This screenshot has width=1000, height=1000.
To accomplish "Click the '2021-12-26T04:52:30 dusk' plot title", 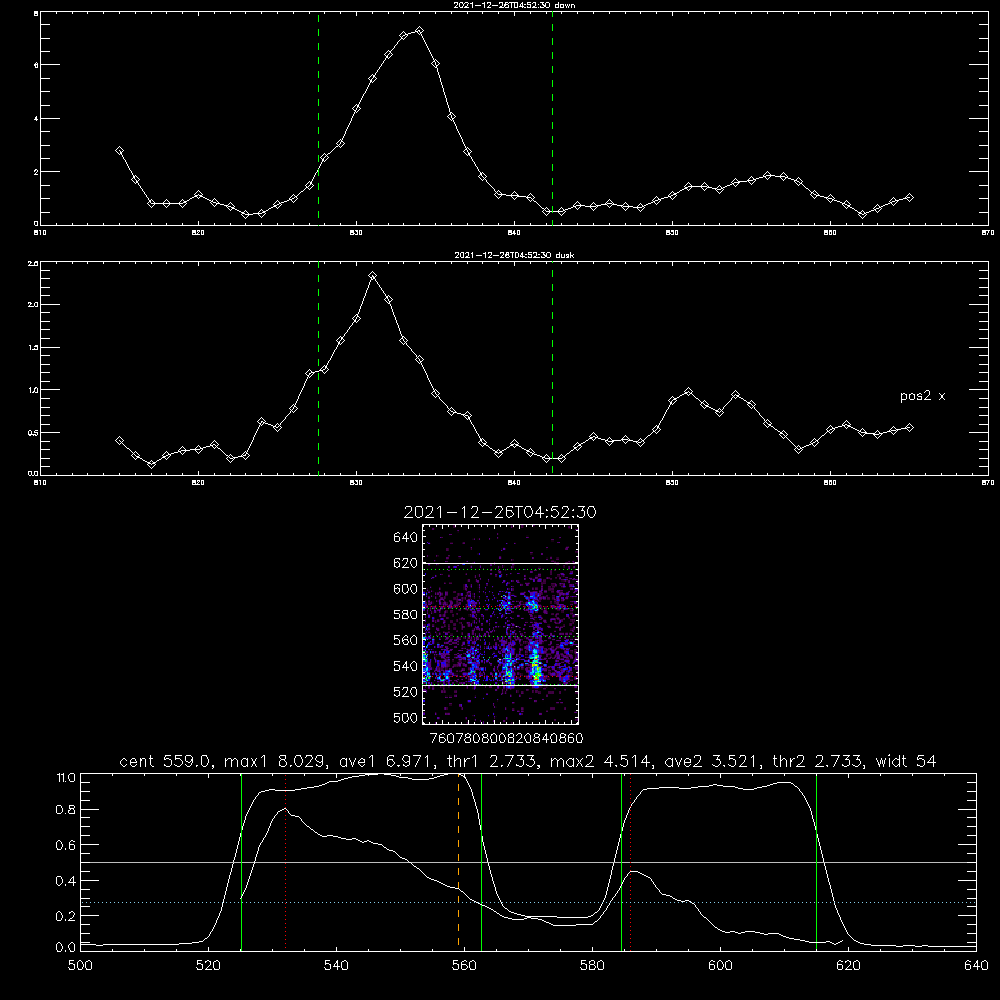I will (x=514, y=255).
